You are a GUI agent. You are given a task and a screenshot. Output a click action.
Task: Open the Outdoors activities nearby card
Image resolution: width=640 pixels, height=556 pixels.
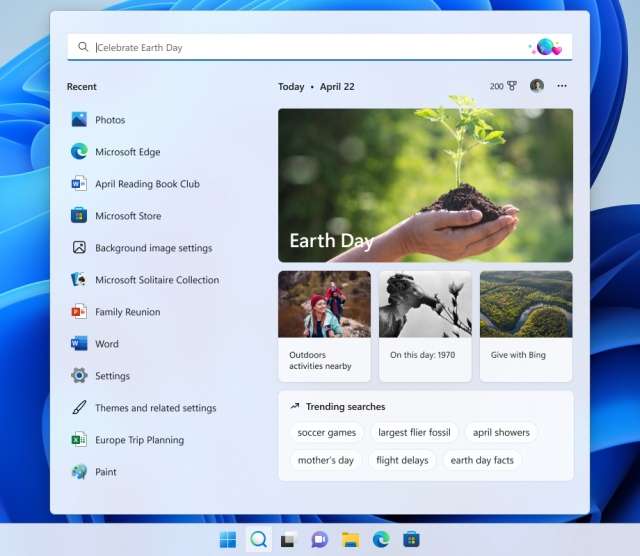[324, 326]
